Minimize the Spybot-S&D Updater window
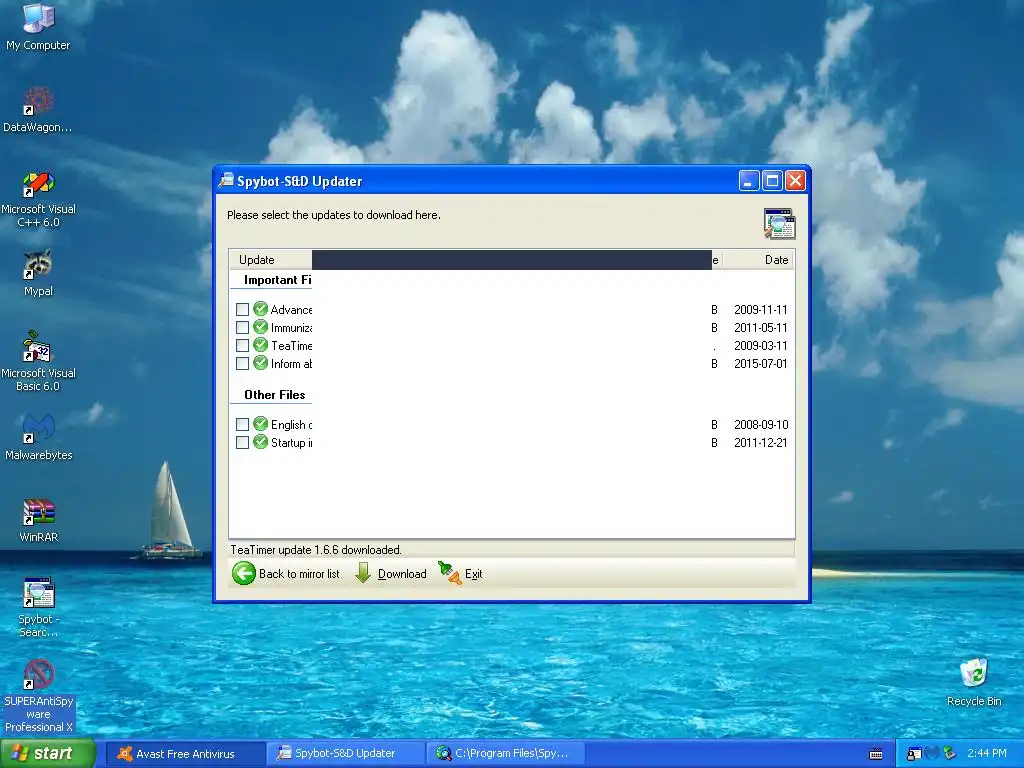Viewport: 1024px width, 768px height. [749, 181]
